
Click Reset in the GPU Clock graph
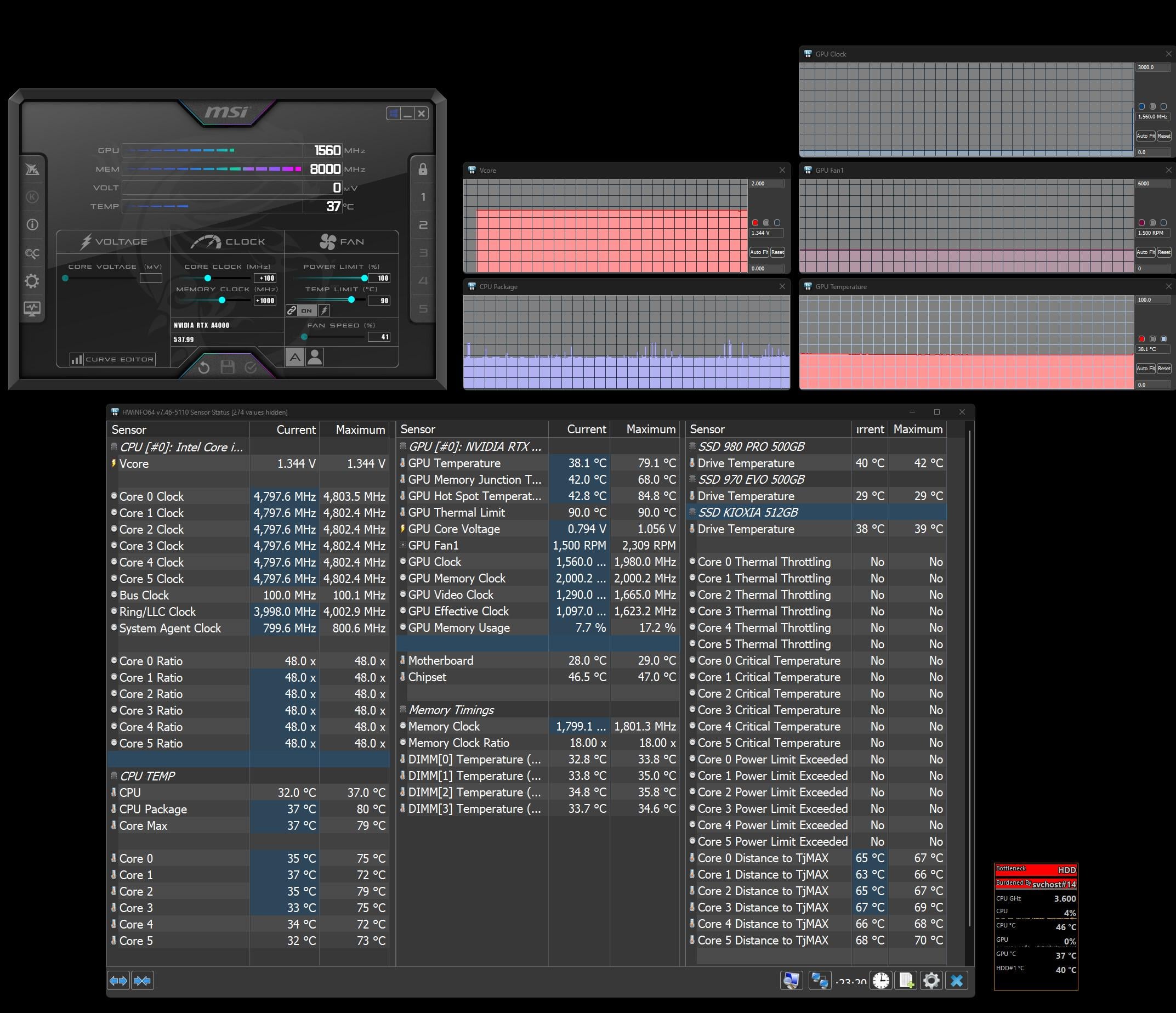(1163, 136)
